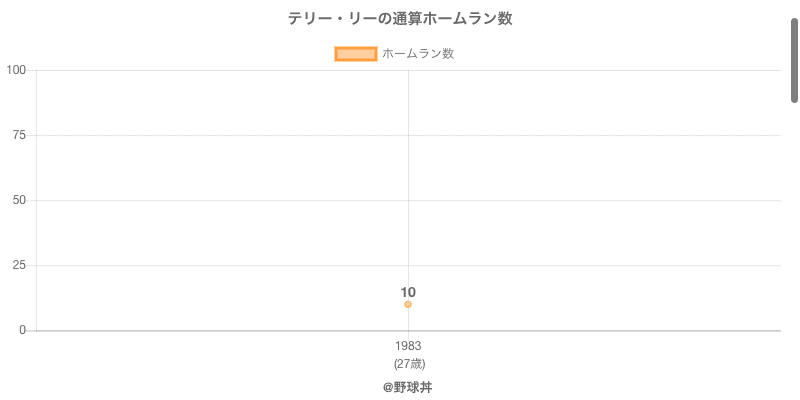Click the 25 y-axis tick label
Viewport: 800px width, 400px height.
coord(20,265)
